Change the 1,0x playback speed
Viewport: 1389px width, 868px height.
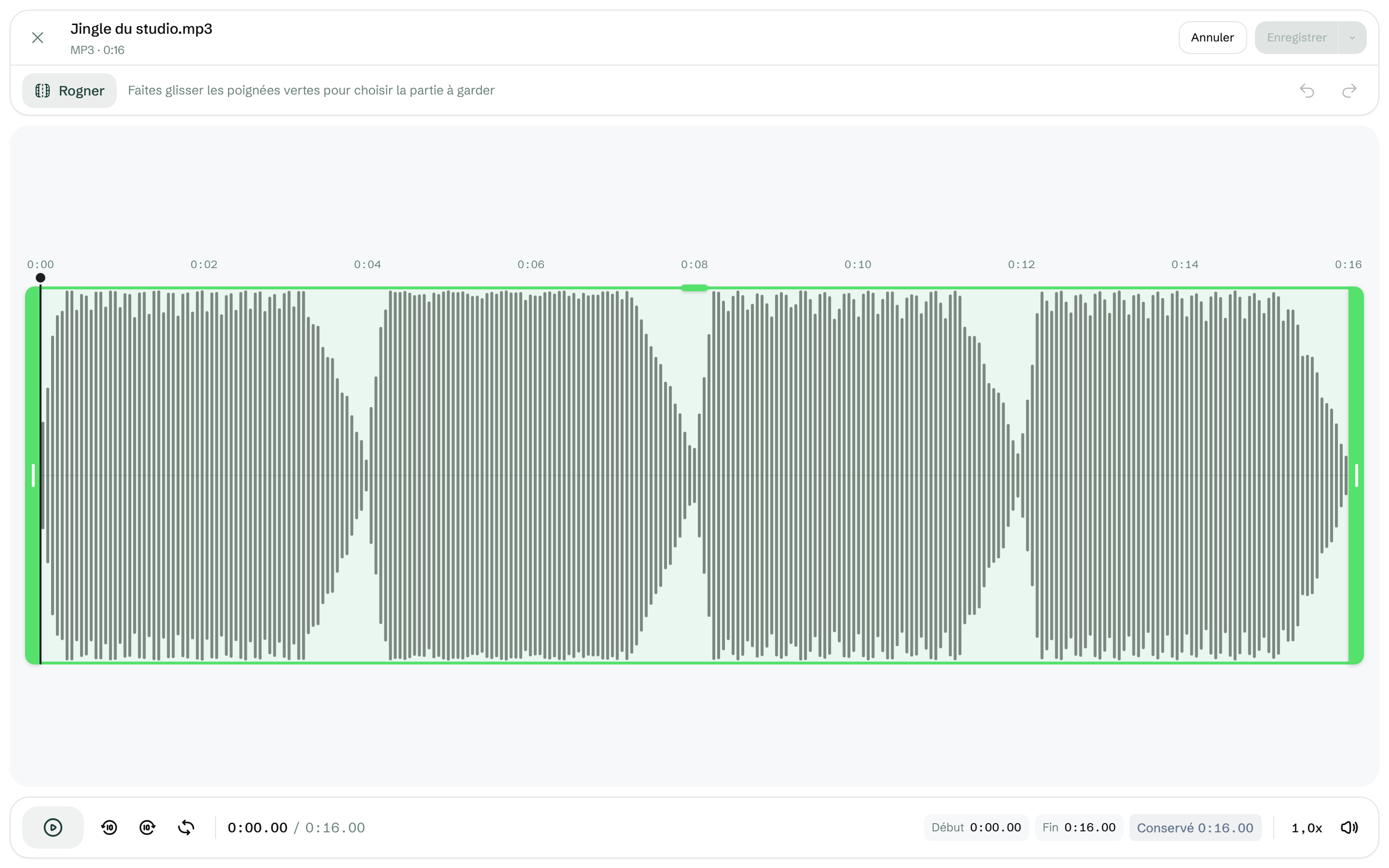1307,828
